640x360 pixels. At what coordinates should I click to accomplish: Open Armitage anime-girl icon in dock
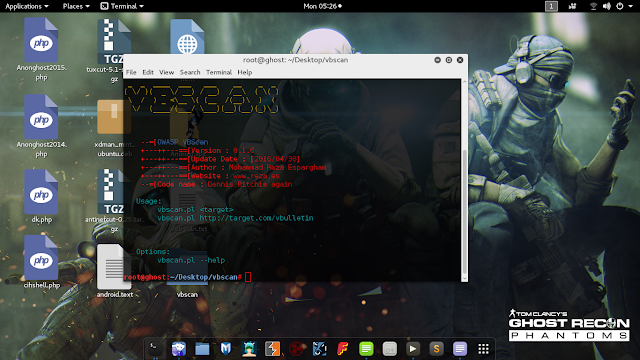(249, 348)
